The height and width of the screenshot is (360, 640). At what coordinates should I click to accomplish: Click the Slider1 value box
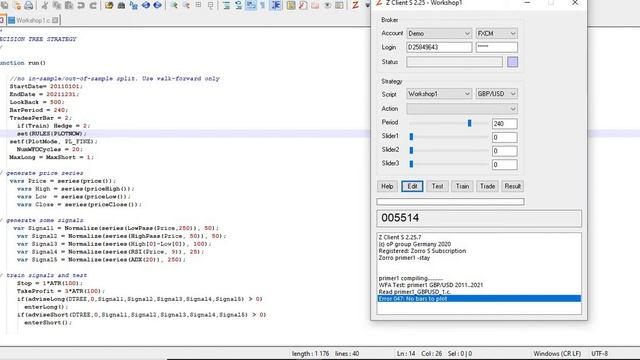504,138
